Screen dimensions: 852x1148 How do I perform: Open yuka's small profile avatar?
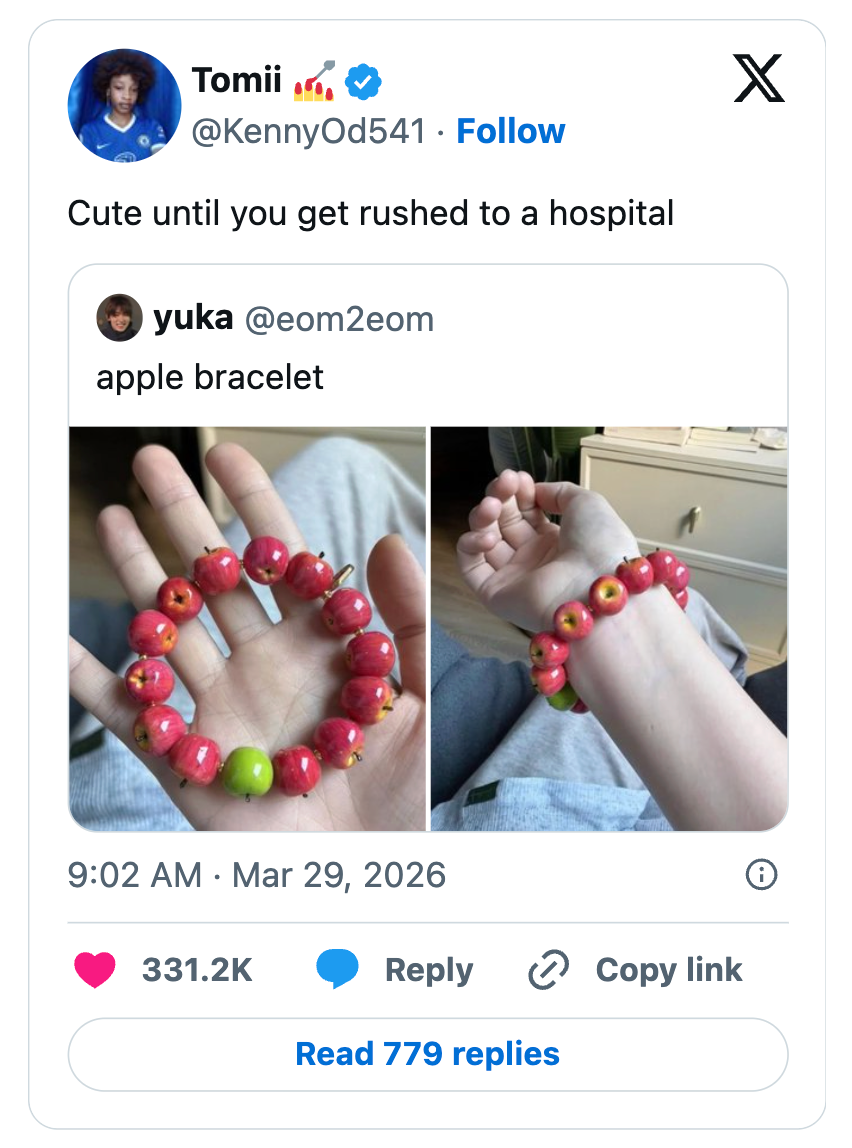(119, 318)
